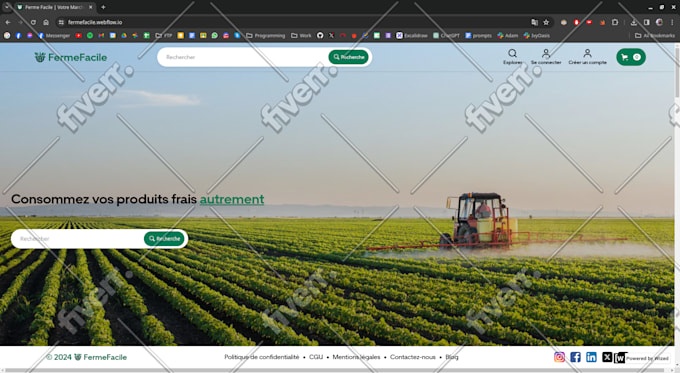
Task: Expand the Programming bookmarks folder
Action: (x=265, y=36)
